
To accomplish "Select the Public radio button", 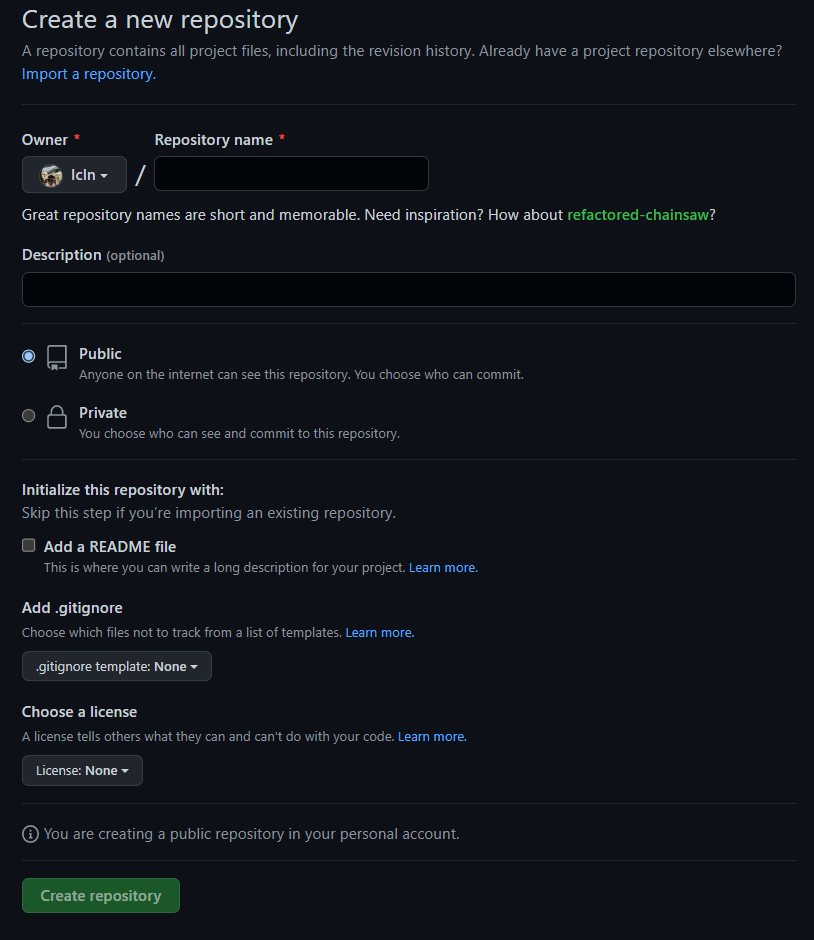I will 28,356.
